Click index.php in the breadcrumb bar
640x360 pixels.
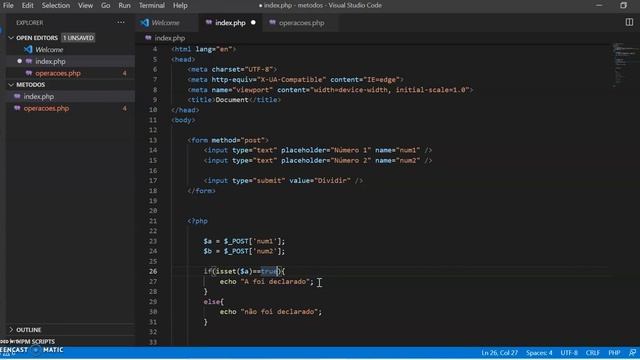(x=170, y=38)
